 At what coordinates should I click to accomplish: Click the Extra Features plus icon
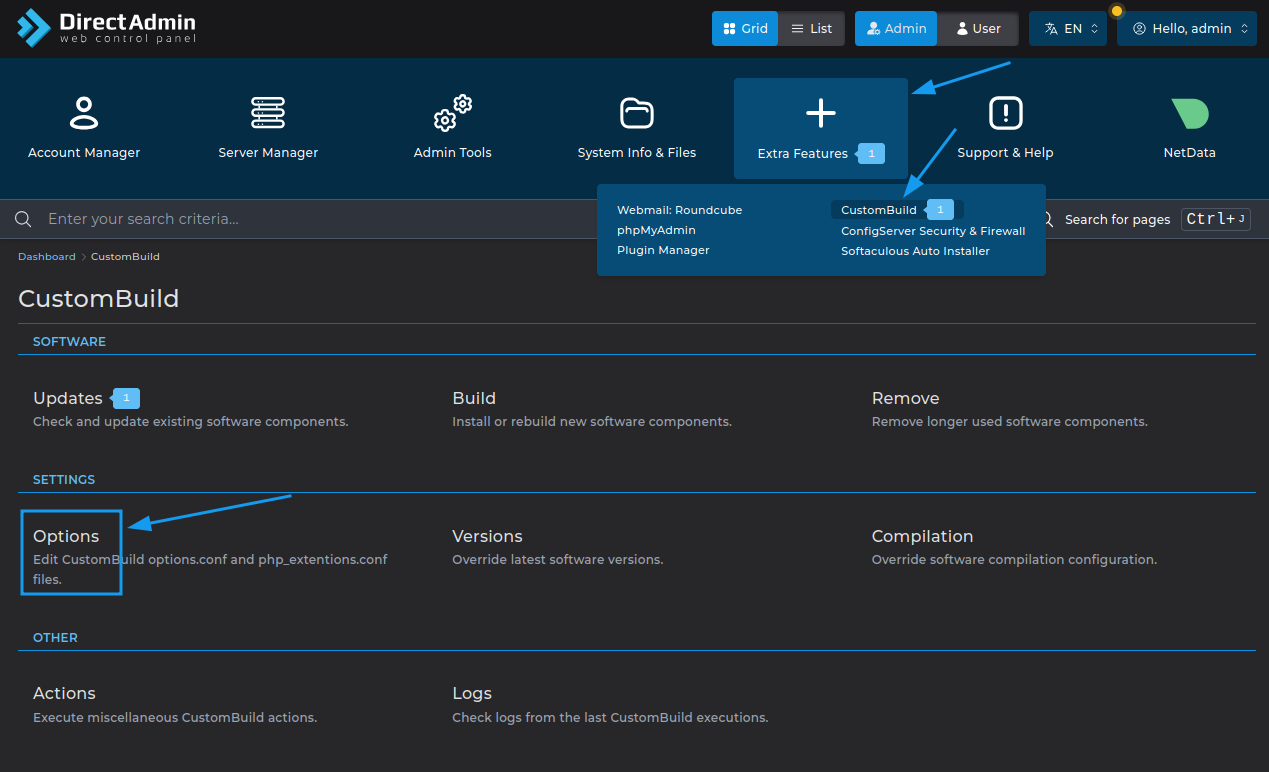[x=821, y=113]
